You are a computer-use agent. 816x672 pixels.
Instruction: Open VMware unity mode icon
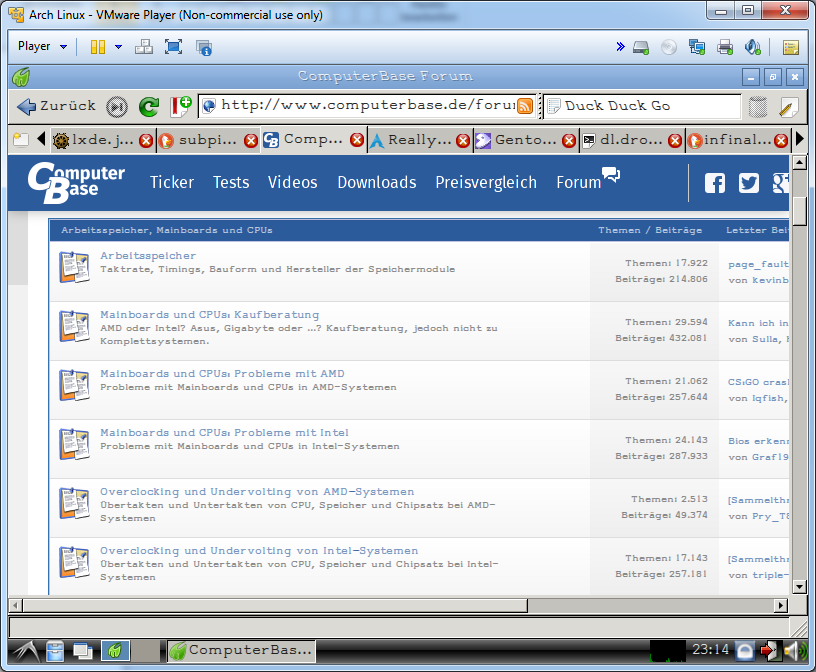[203, 47]
